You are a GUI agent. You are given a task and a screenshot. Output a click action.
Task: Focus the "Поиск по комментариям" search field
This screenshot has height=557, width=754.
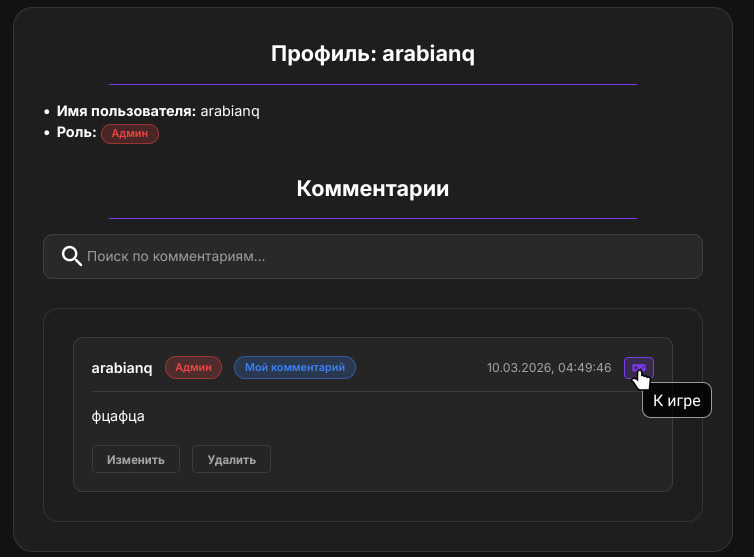pyautogui.click(x=380, y=257)
